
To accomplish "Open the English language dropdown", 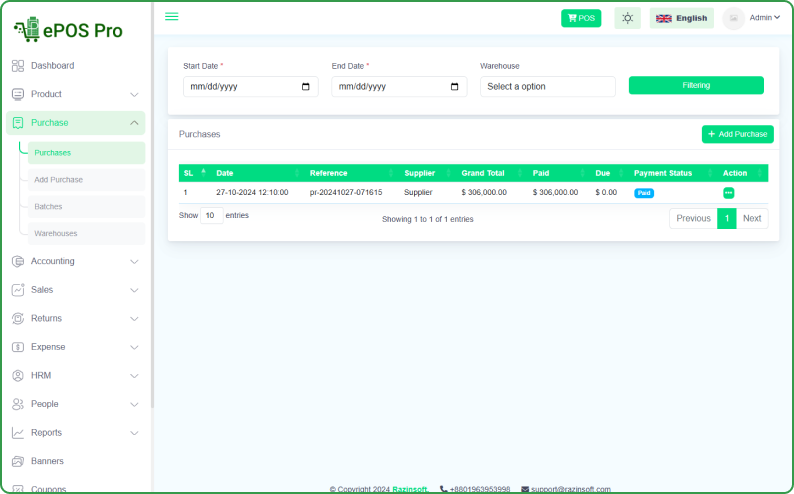I will coord(681,18).
